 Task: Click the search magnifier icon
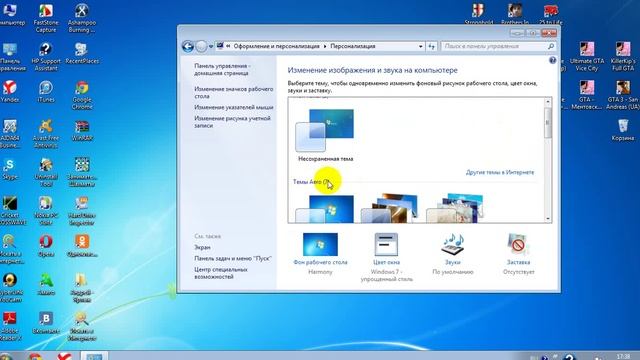point(551,47)
